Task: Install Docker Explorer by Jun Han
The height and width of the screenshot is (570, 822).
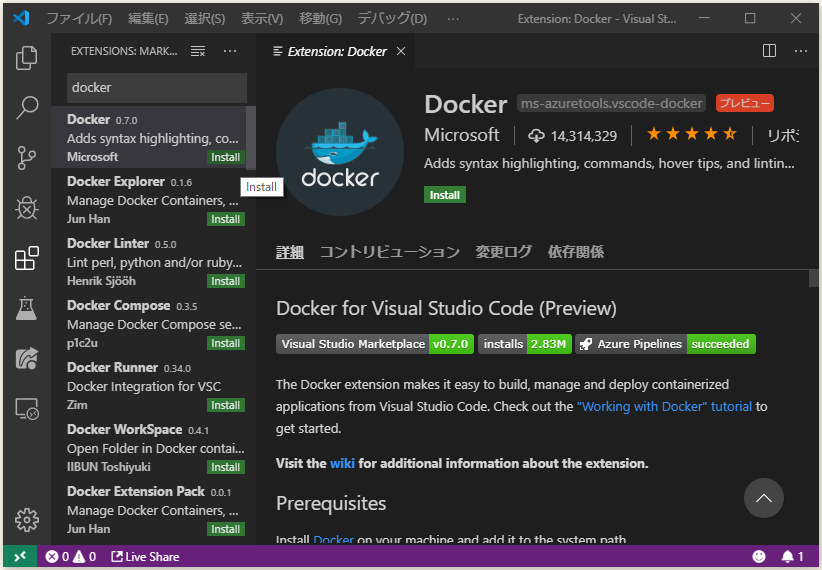Action: click(x=225, y=219)
